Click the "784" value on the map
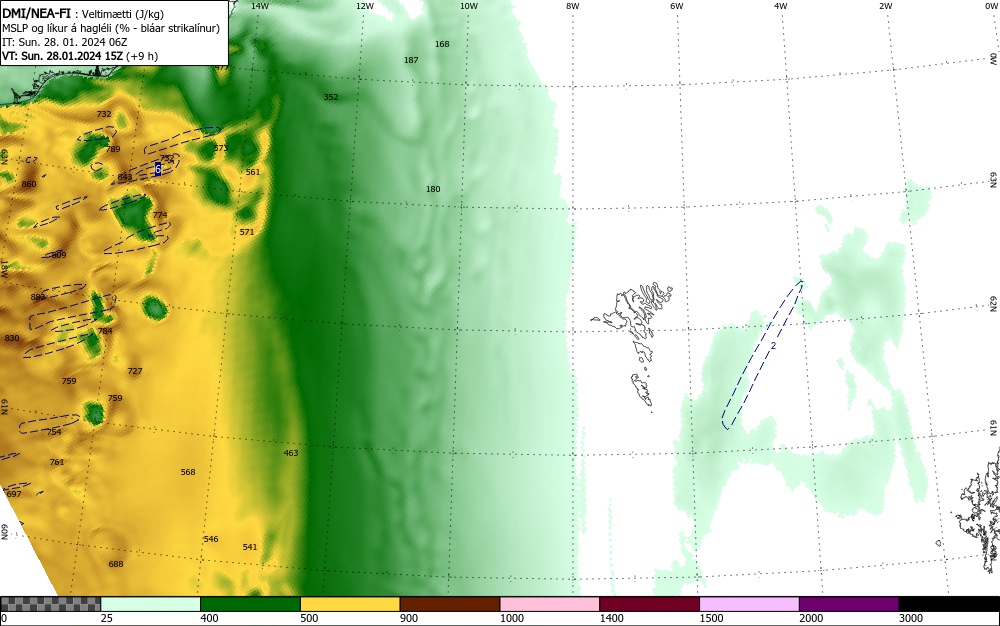The image size is (1000, 626). click(105, 331)
